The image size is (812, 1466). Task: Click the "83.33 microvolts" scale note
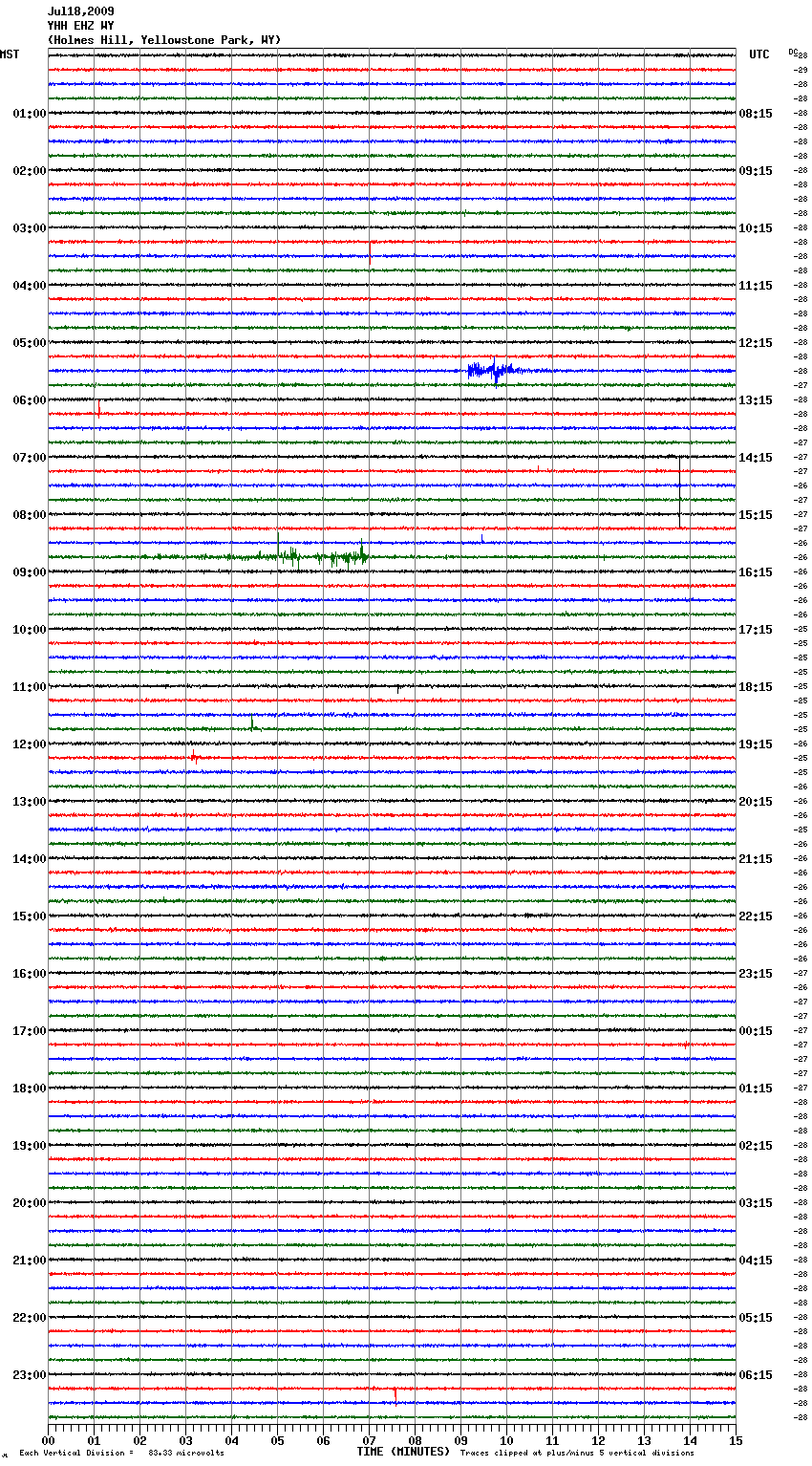pos(186,1453)
